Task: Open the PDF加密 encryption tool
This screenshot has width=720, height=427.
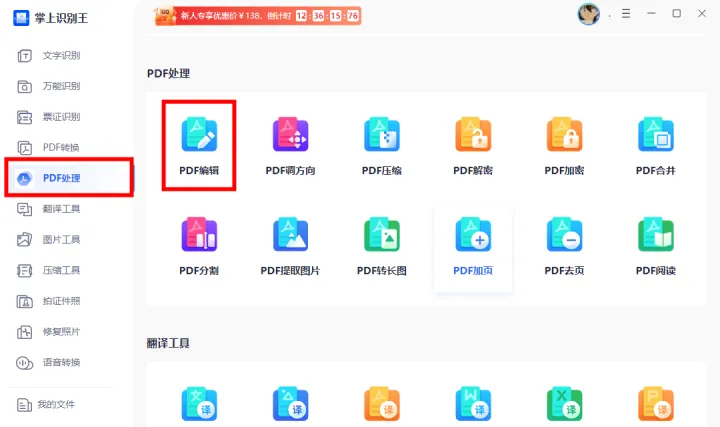Action: pos(564,145)
